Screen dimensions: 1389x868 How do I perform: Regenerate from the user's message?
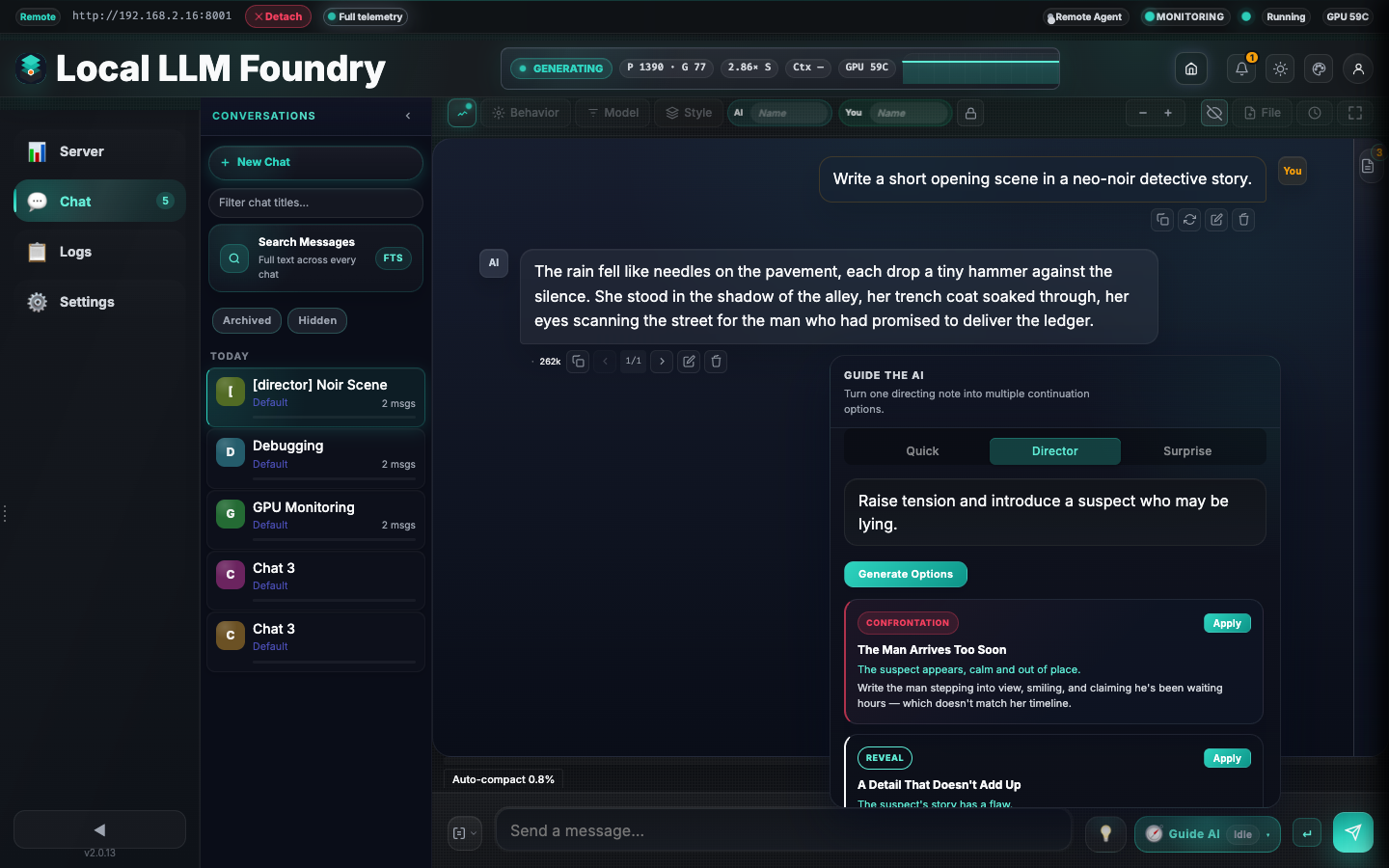(x=1189, y=220)
